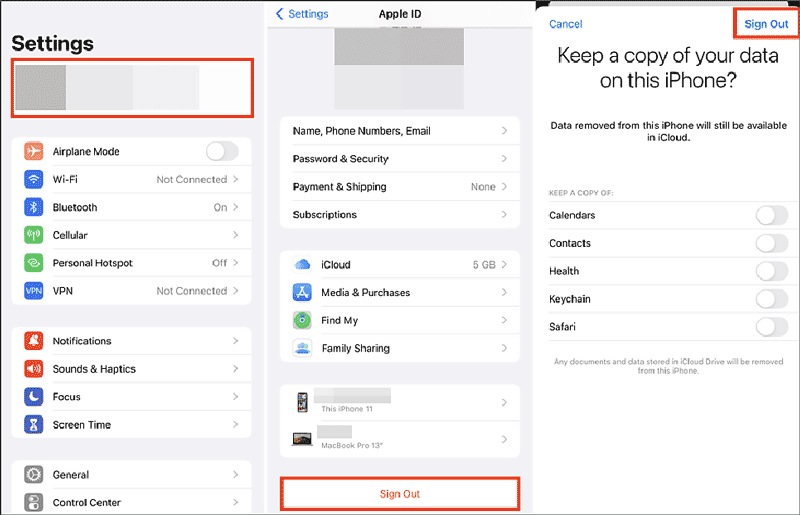Image resolution: width=800 pixels, height=515 pixels.
Task: Open the Apple ID profile banner
Action: tap(132, 88)
